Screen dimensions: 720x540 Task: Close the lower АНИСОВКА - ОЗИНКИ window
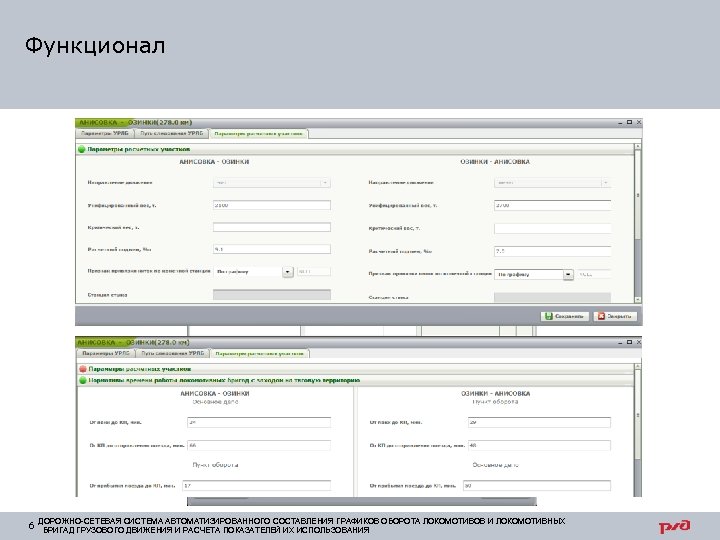coord(638,342)
